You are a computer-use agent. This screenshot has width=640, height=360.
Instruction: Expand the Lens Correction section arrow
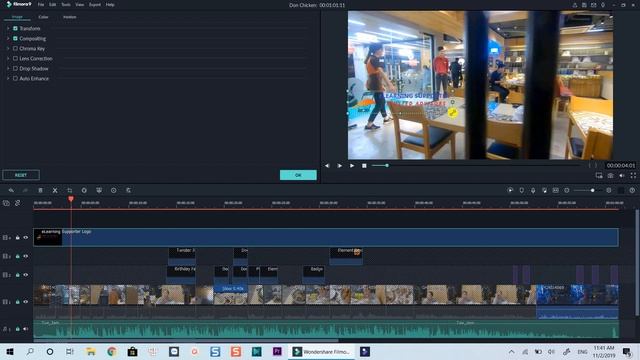8,58
